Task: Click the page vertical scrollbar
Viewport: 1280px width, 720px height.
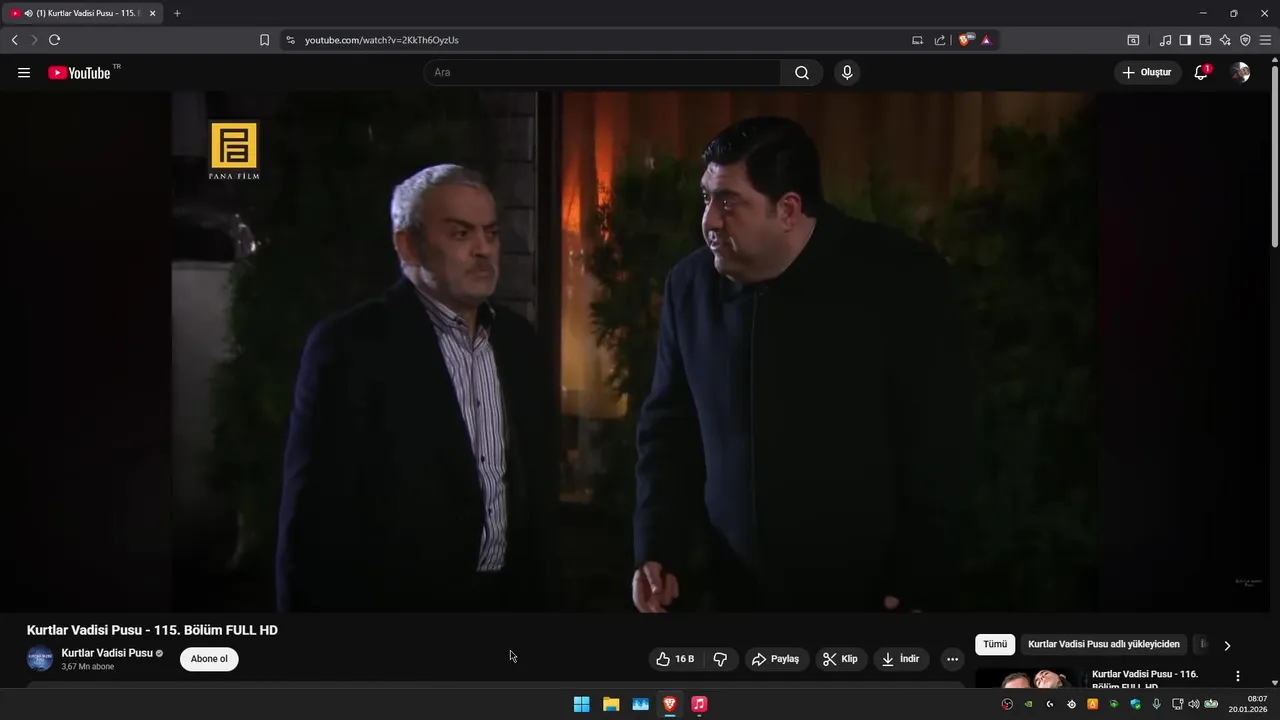Action: (1274, 155)
